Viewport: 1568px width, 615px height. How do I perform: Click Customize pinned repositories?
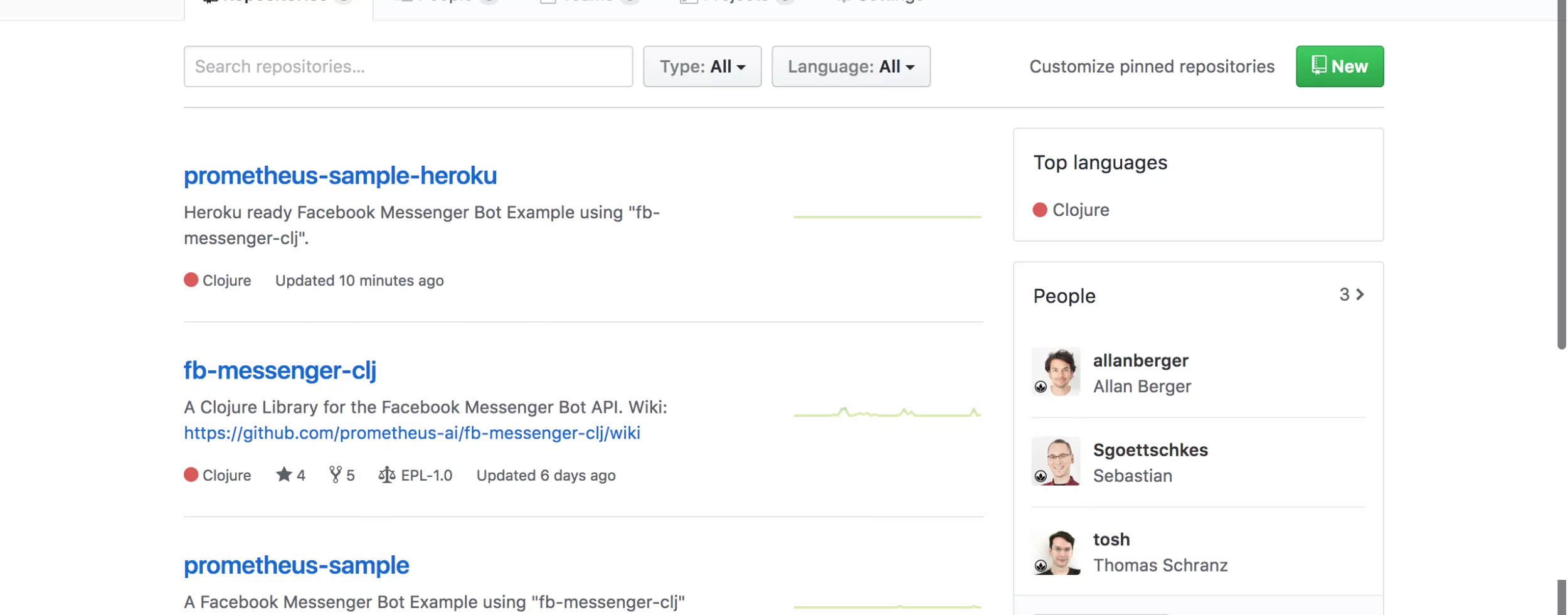[x=1152, y=67]
